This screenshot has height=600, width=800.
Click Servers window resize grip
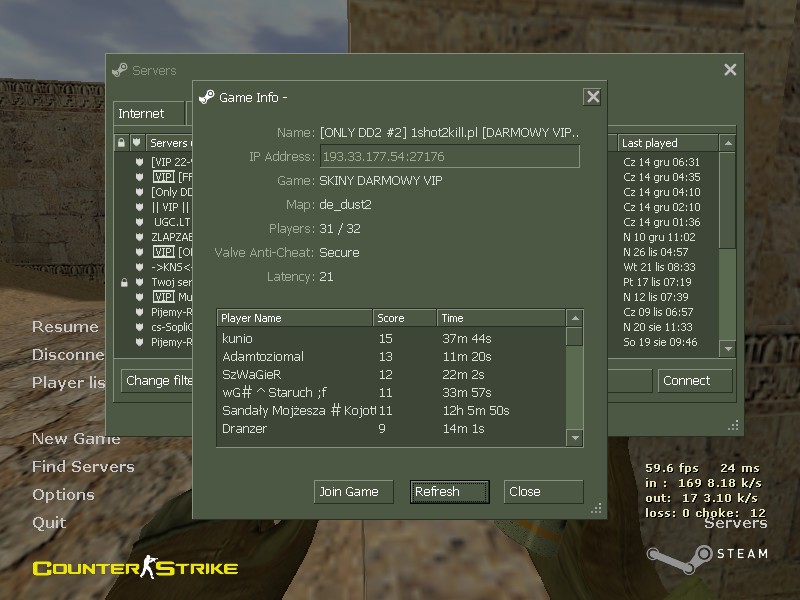click(733, 426)
